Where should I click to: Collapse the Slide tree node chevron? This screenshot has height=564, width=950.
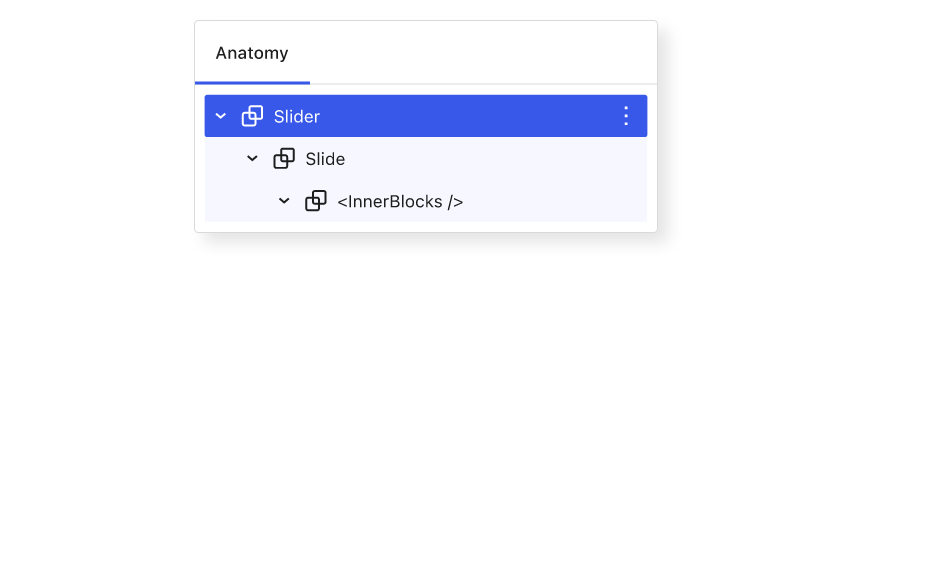click(x=252, y=158)
